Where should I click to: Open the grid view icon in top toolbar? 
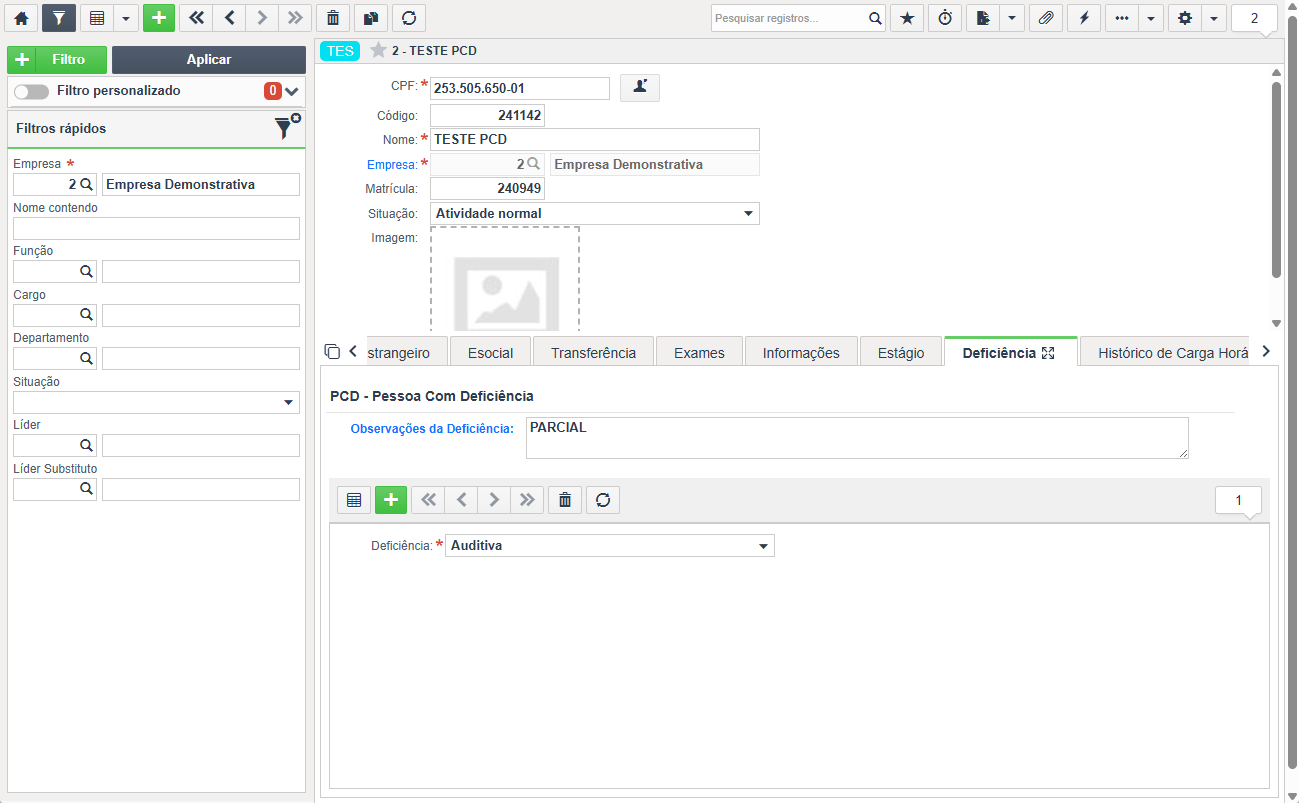[x=96, y=18]
